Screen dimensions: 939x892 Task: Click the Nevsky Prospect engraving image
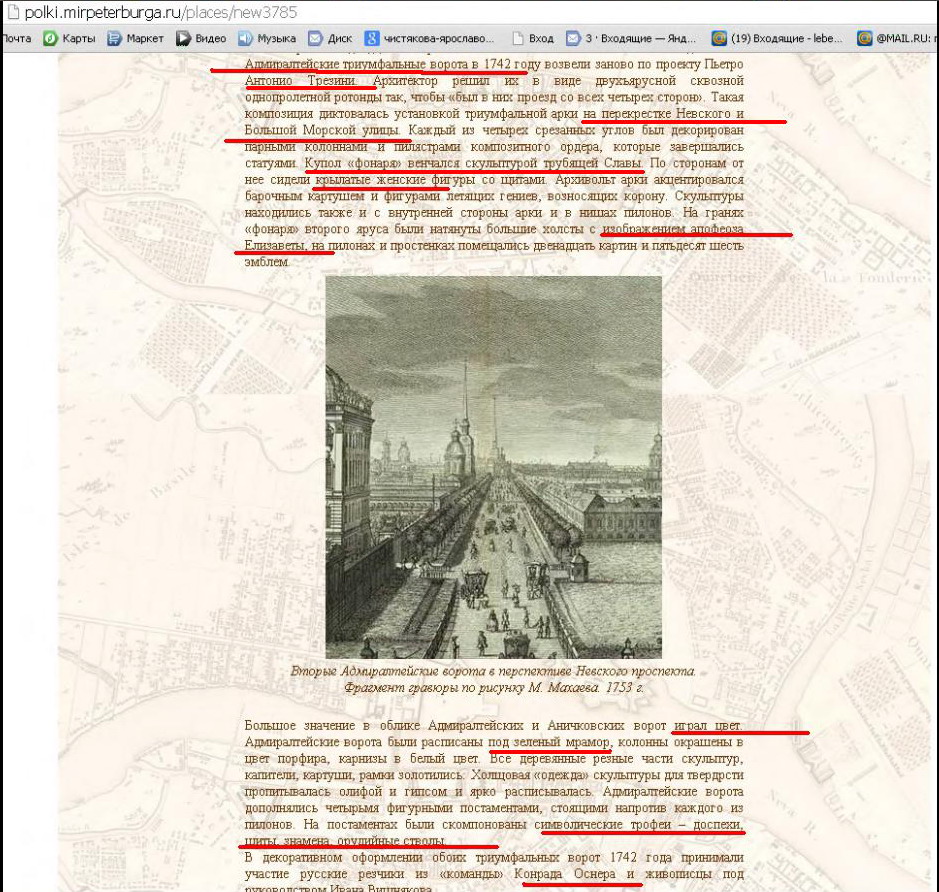pyautogui.click(x=493, y=467)
